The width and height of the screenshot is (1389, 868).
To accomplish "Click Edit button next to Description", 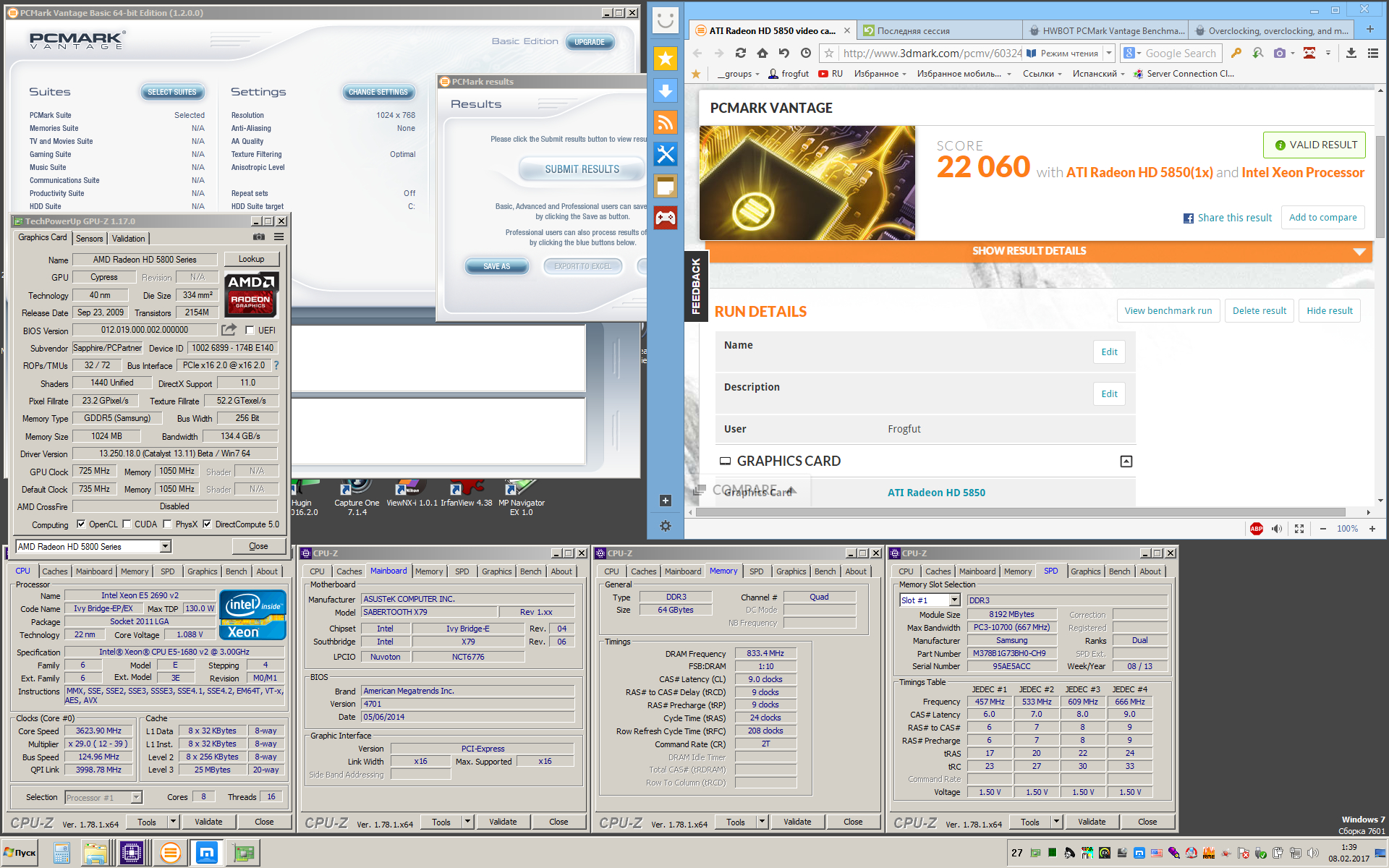I will coord(1109,394).
